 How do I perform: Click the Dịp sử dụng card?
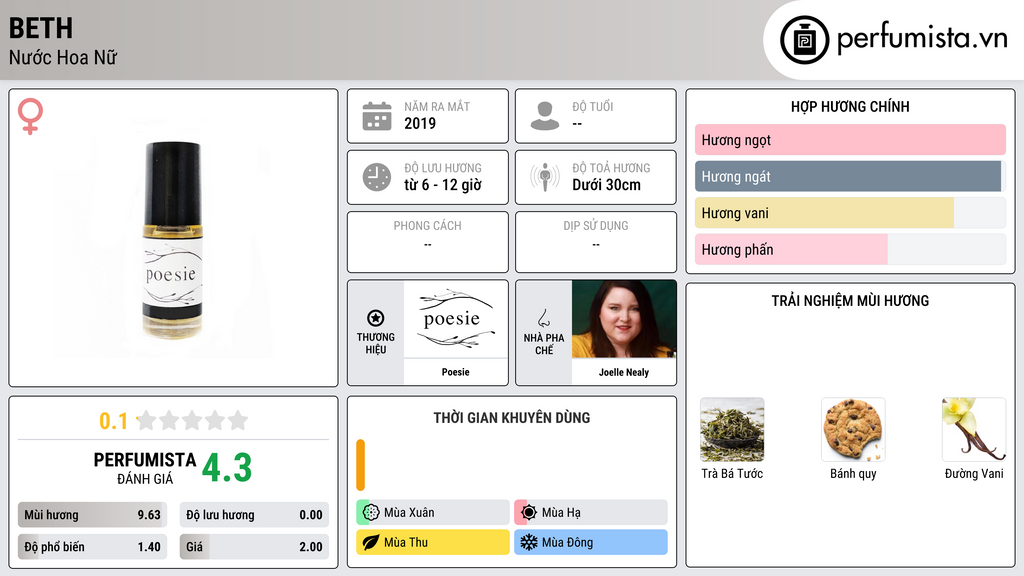click(596, 242)
